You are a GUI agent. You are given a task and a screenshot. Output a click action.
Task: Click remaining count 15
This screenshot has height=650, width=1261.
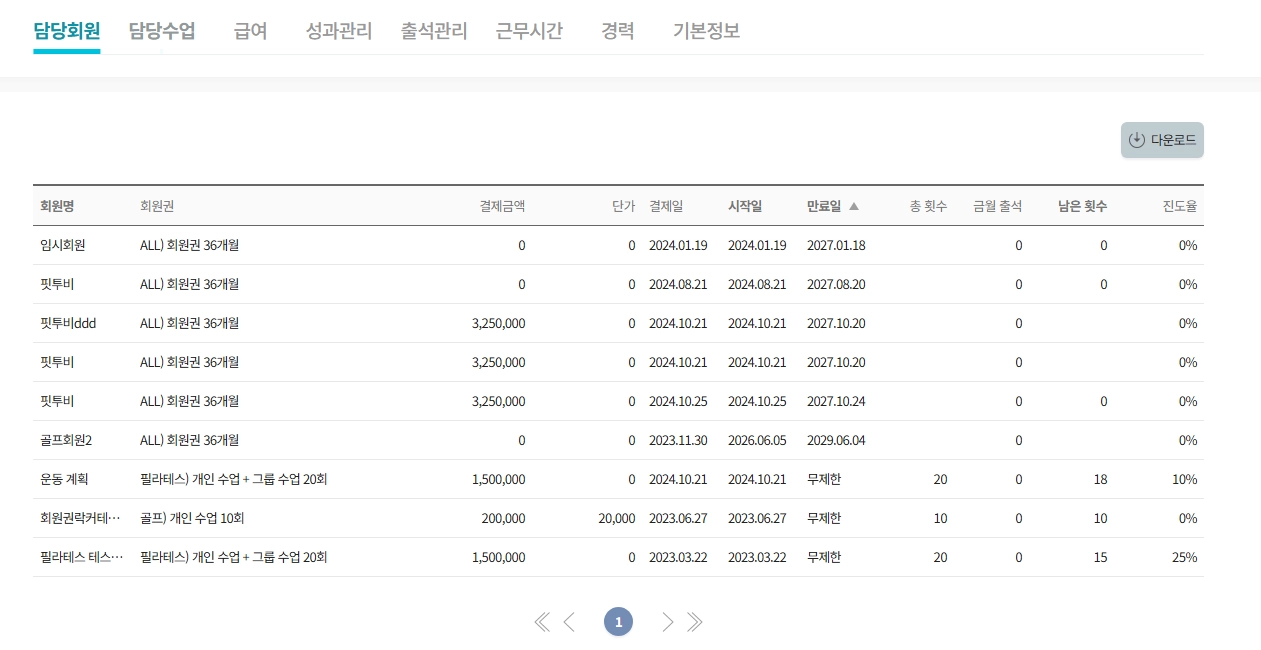click(1100, 557)
